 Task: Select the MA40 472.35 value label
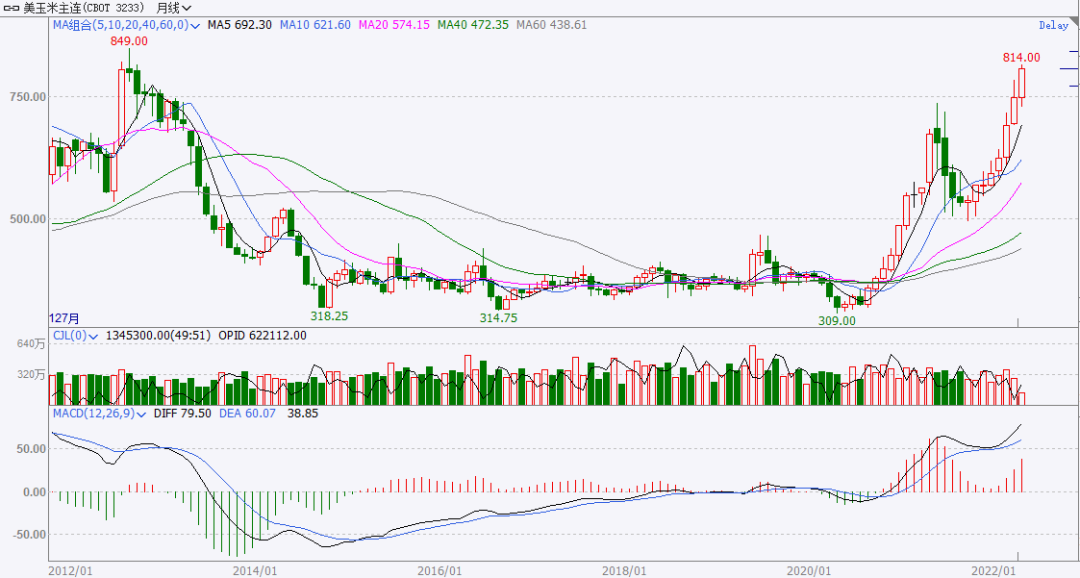(473, 25)
